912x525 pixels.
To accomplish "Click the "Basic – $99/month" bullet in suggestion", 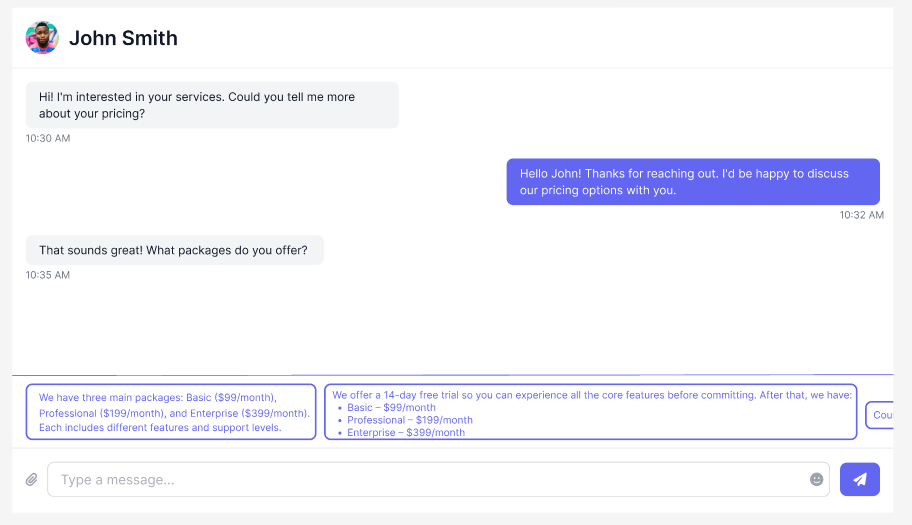I will click(x=391, y=408).
